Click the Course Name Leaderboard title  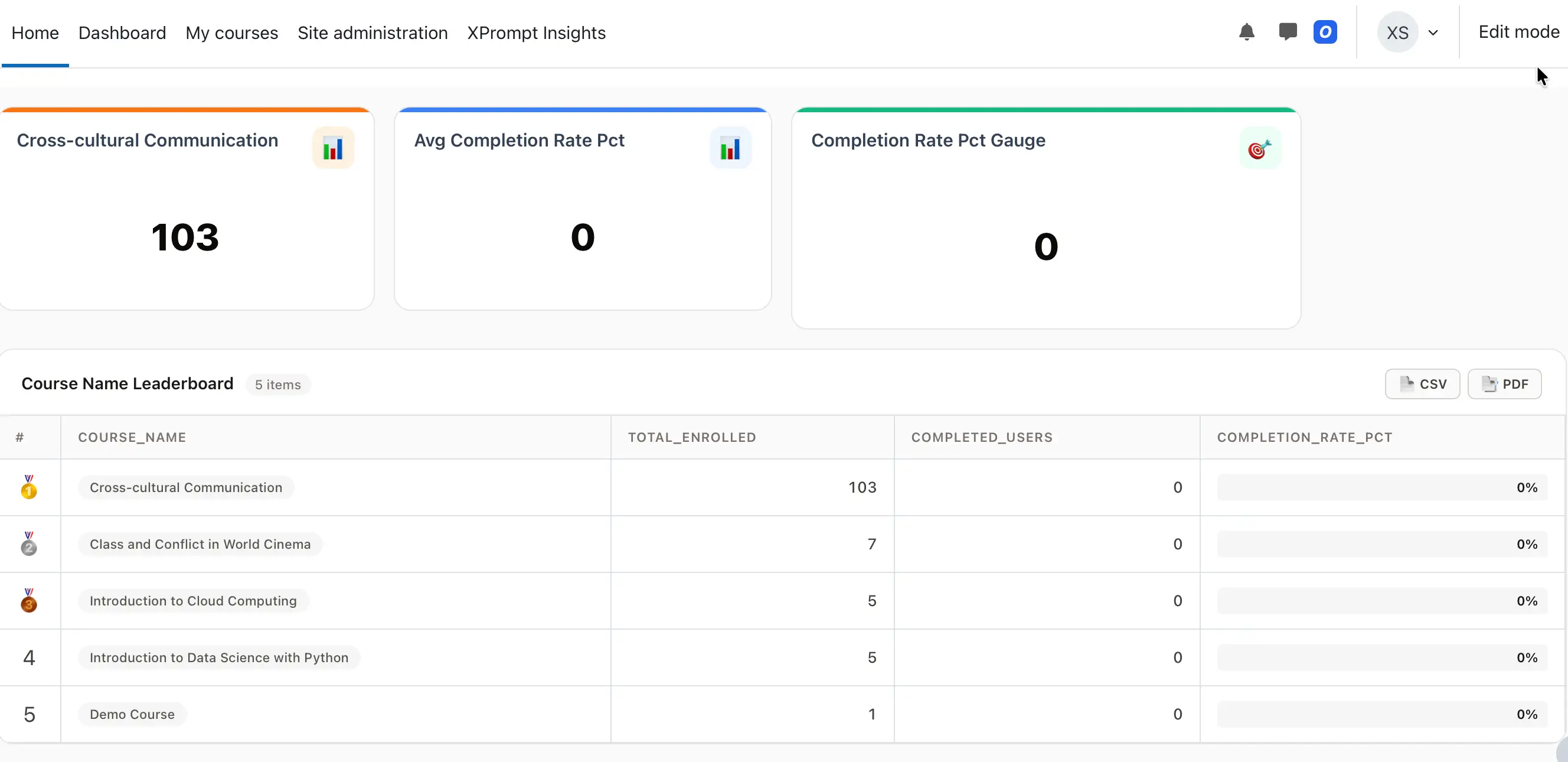(127, 384)
